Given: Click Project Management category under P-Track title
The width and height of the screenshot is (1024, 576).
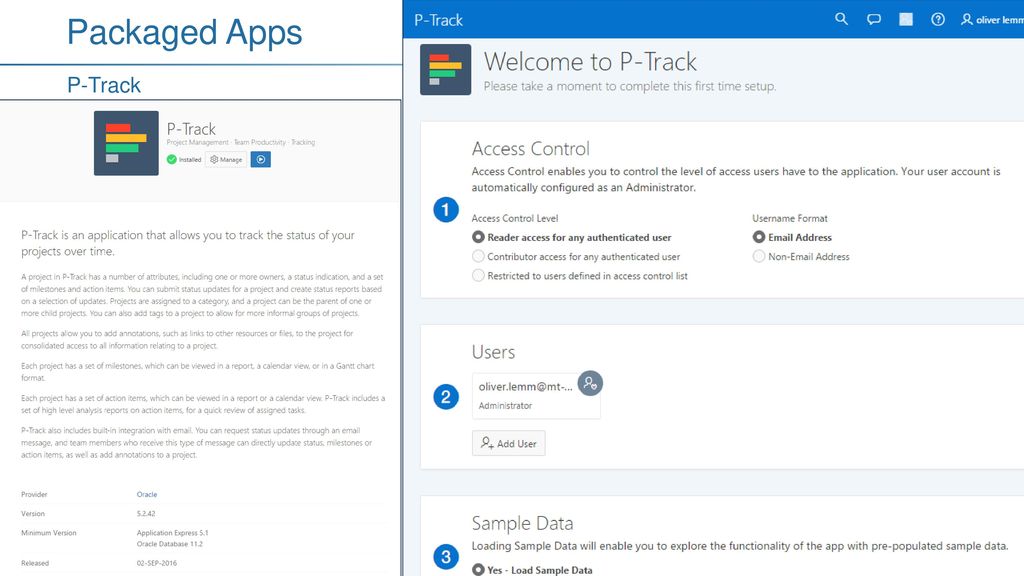Looking at the screenshot, I should (x=197, y=142).
